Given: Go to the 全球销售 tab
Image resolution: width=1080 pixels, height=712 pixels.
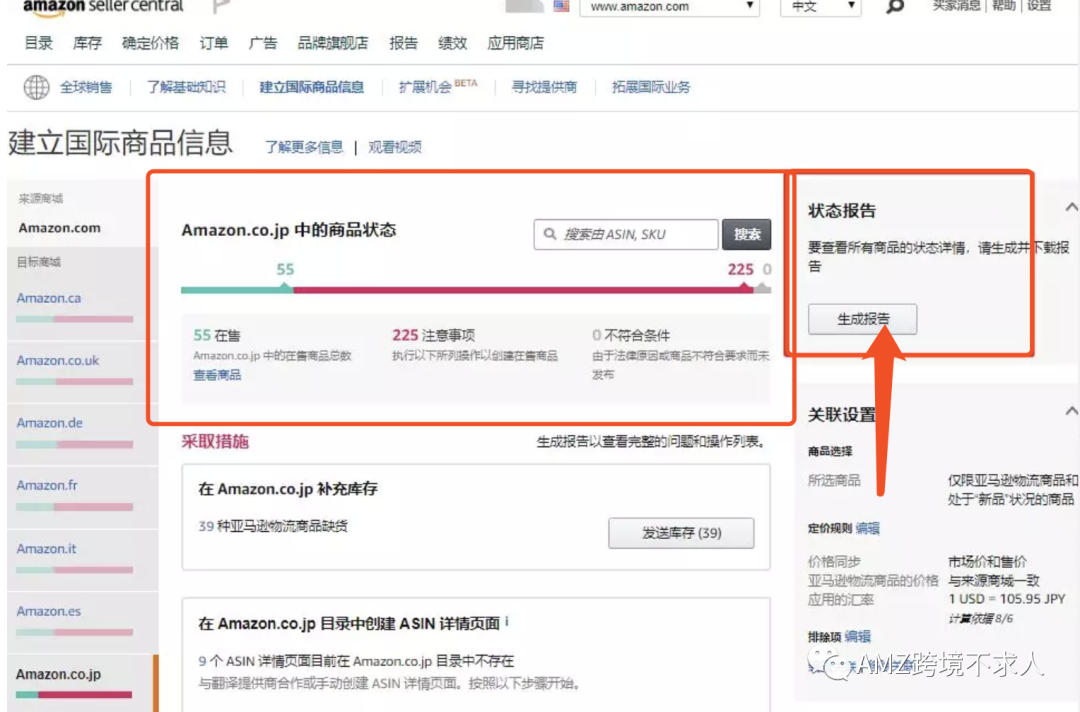Looking at the screenshot, I should [86, 87].
